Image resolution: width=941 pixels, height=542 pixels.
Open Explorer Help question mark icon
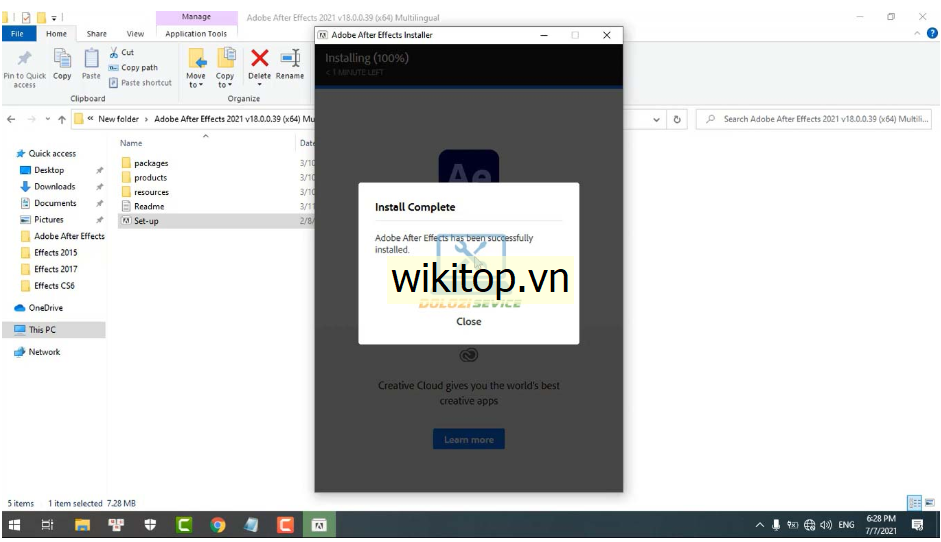(932, 34)
